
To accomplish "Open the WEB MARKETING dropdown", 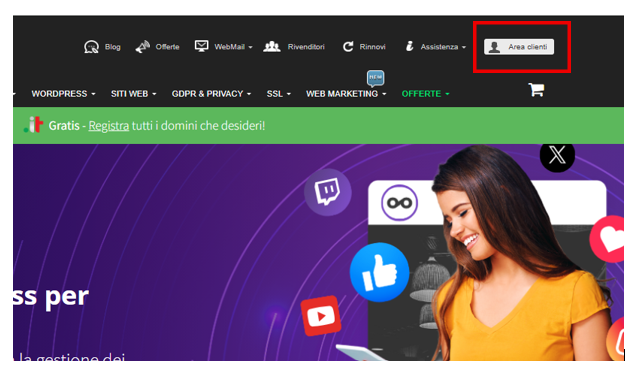I will pyautogui.click(x=346, y=94).
